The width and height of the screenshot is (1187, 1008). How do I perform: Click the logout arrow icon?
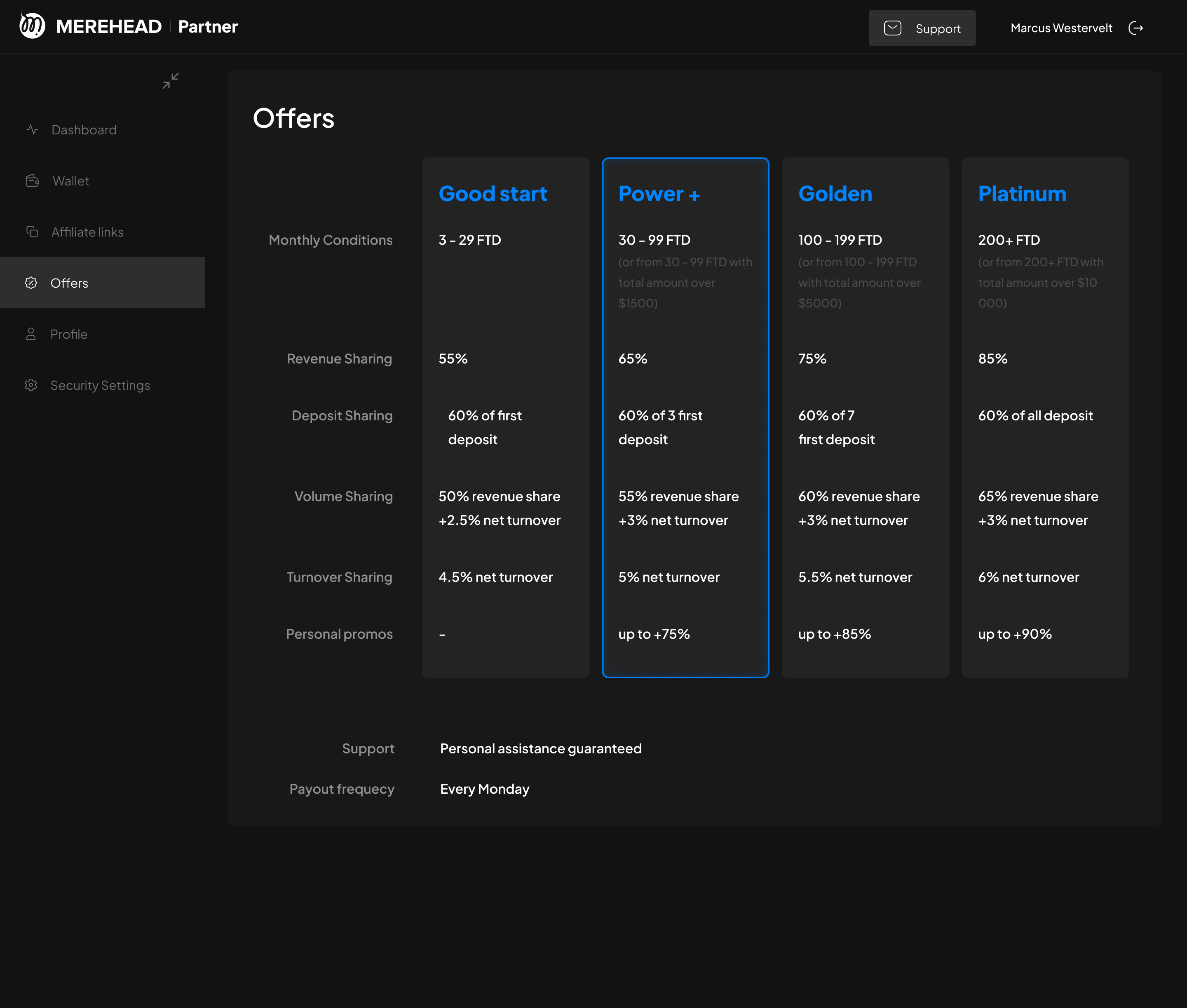coord(1135,28)
